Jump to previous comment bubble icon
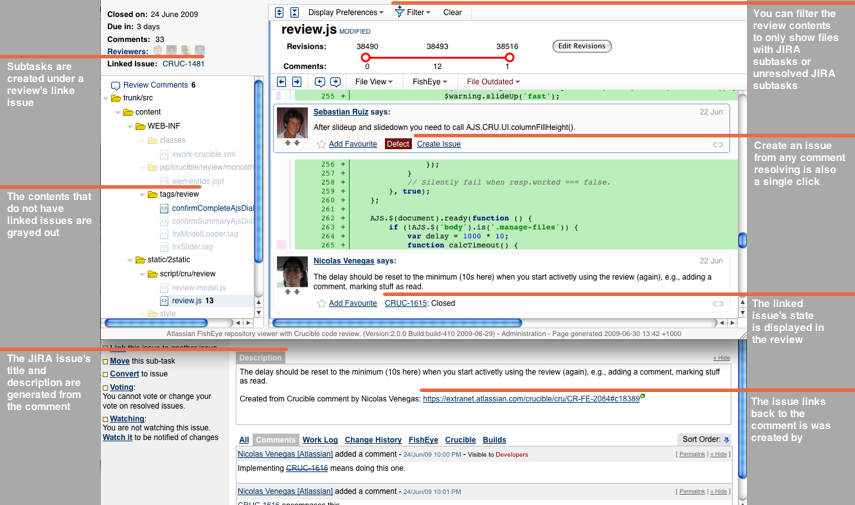This screenshot has width=855, height=505. [320, 82]
